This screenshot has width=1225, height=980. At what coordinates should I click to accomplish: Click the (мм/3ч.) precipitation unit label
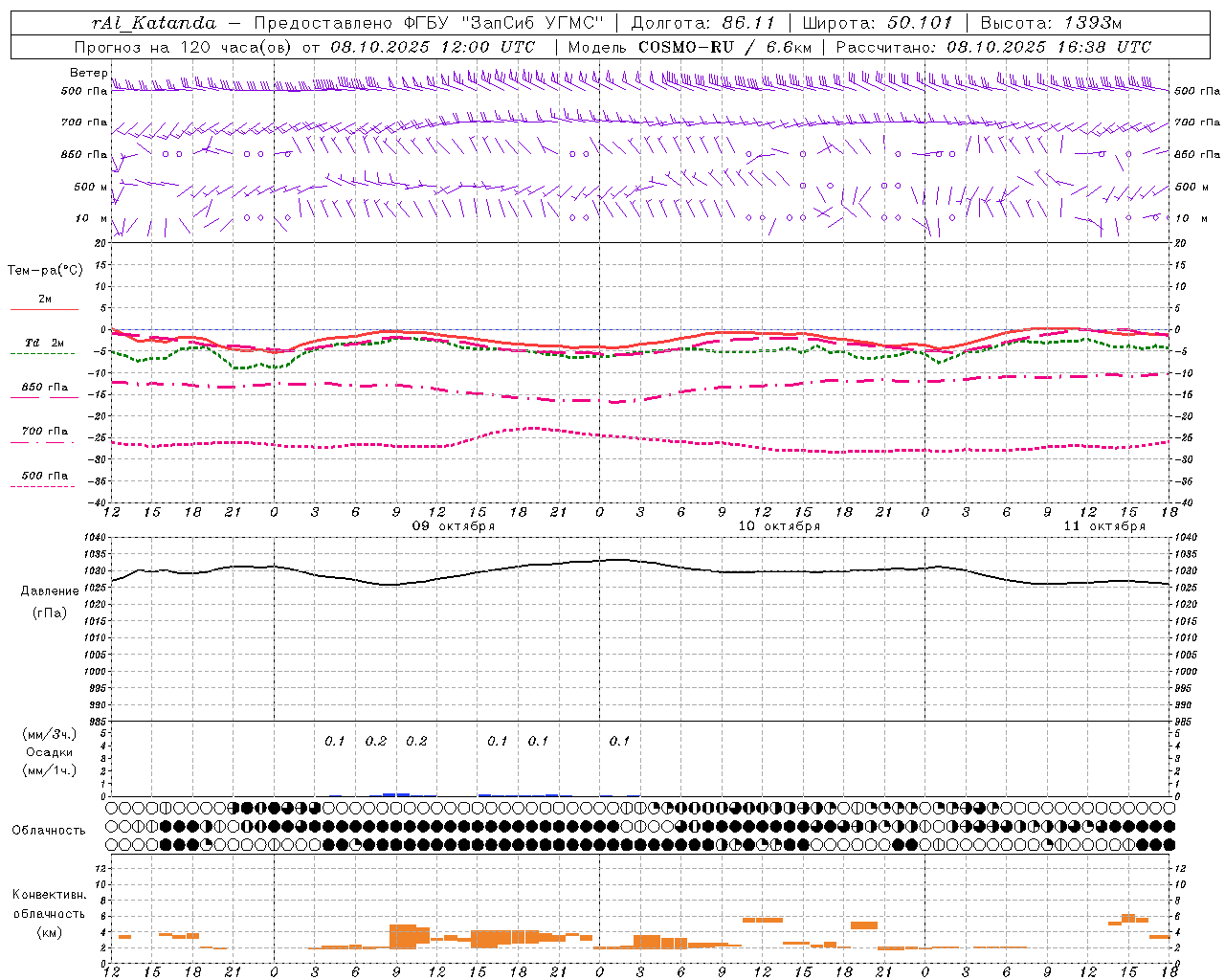tap(50, 734)
